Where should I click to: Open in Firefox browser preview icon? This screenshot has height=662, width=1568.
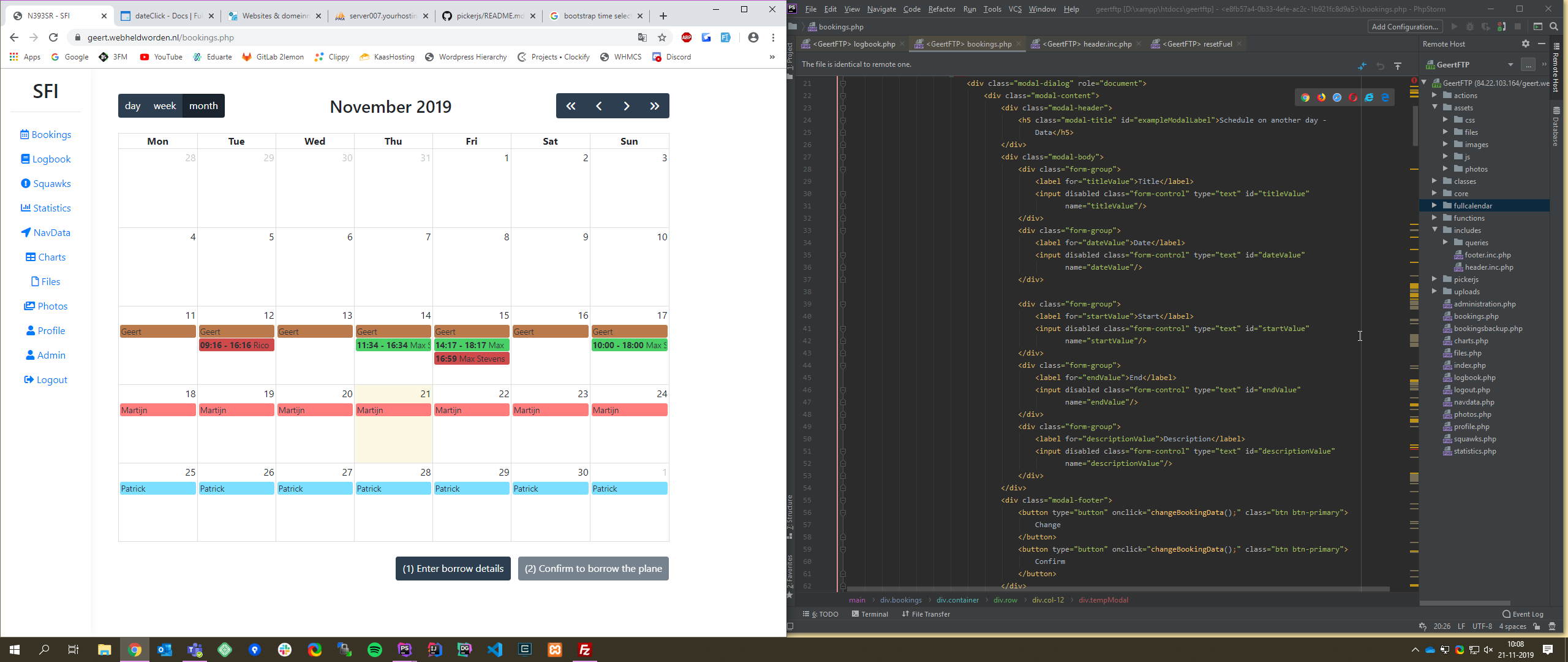[1321, 97]
